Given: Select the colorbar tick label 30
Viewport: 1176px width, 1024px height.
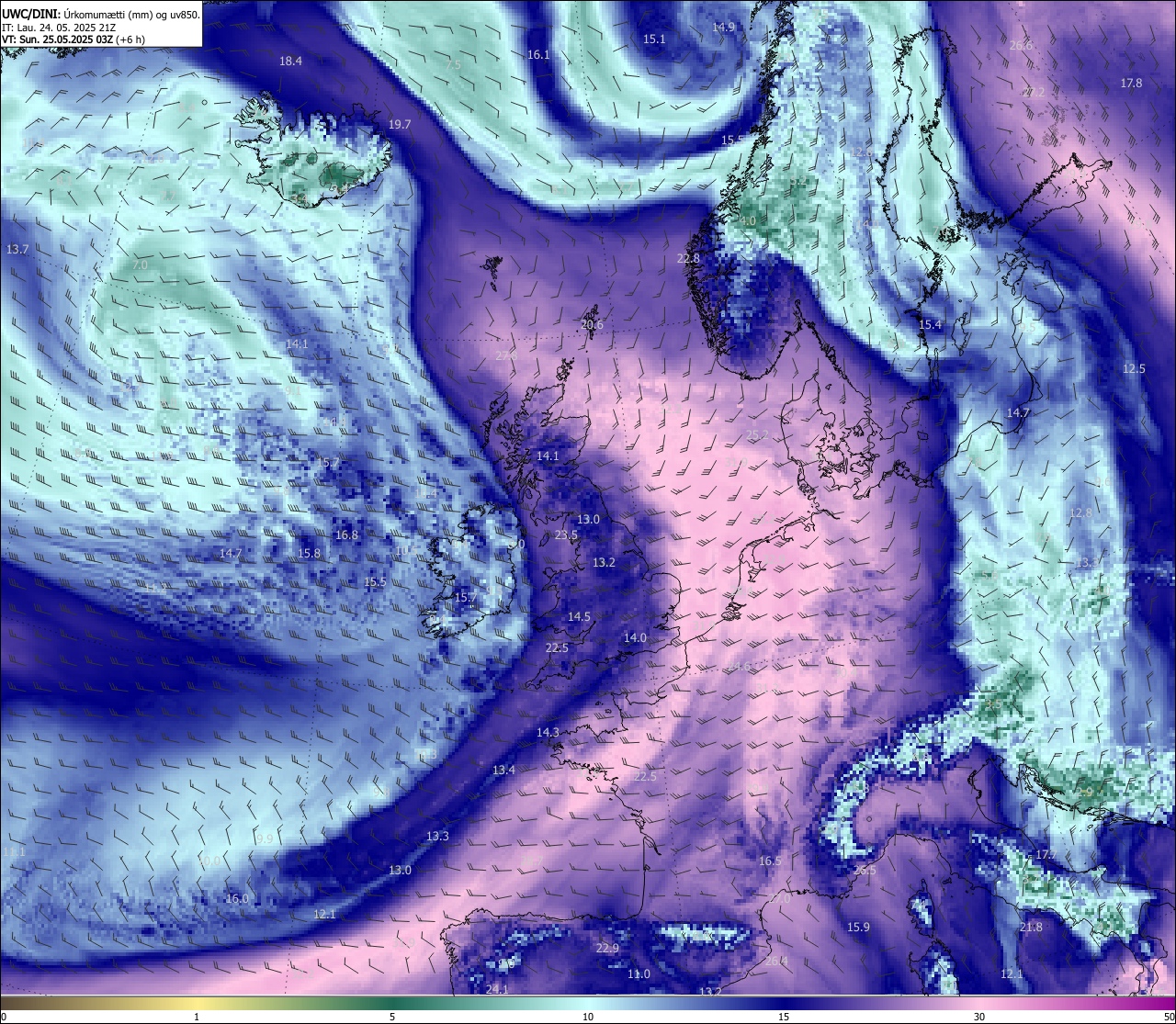Looking at the screenshot, I should (979, 1016).
